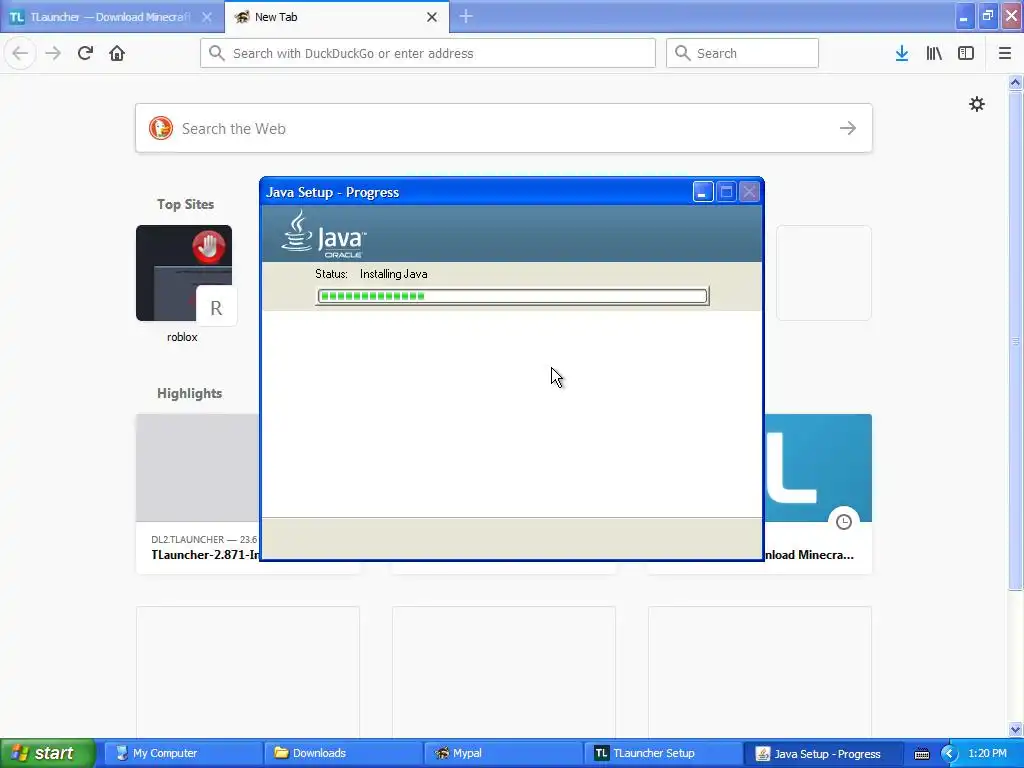Open the TLauncher-2.871 highlight card
The width and height of the screenshot is (1024, 768).
pos(197,494)
